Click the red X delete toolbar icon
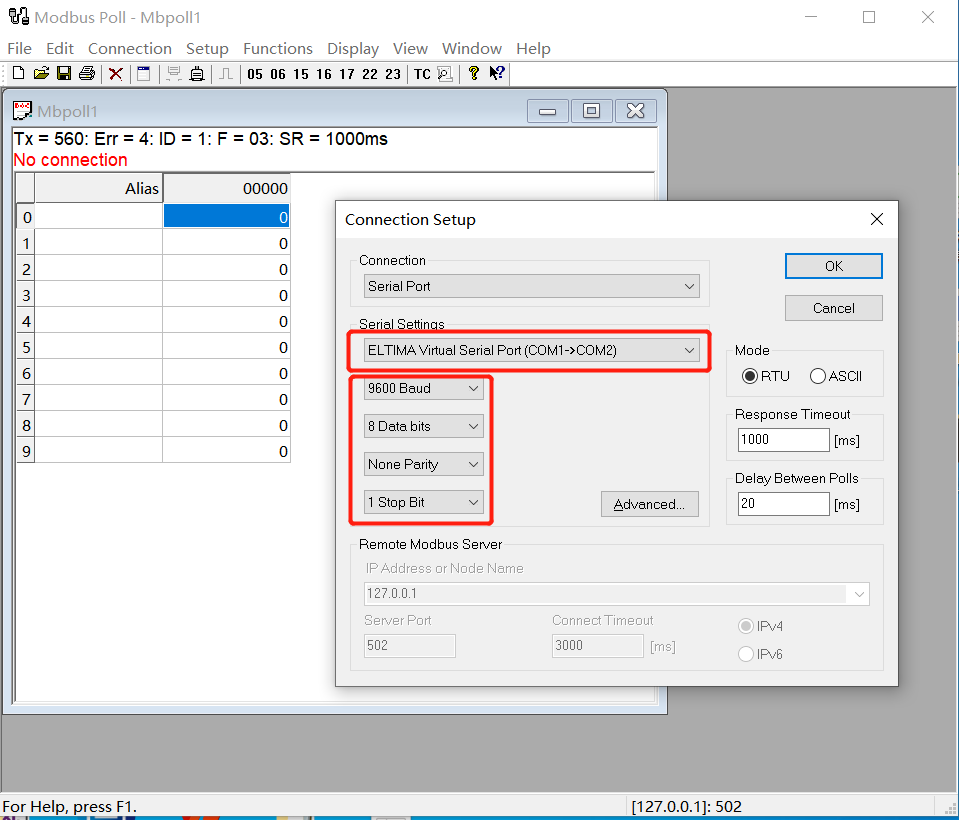The image size is (959, 820). (x=116, y=74)
